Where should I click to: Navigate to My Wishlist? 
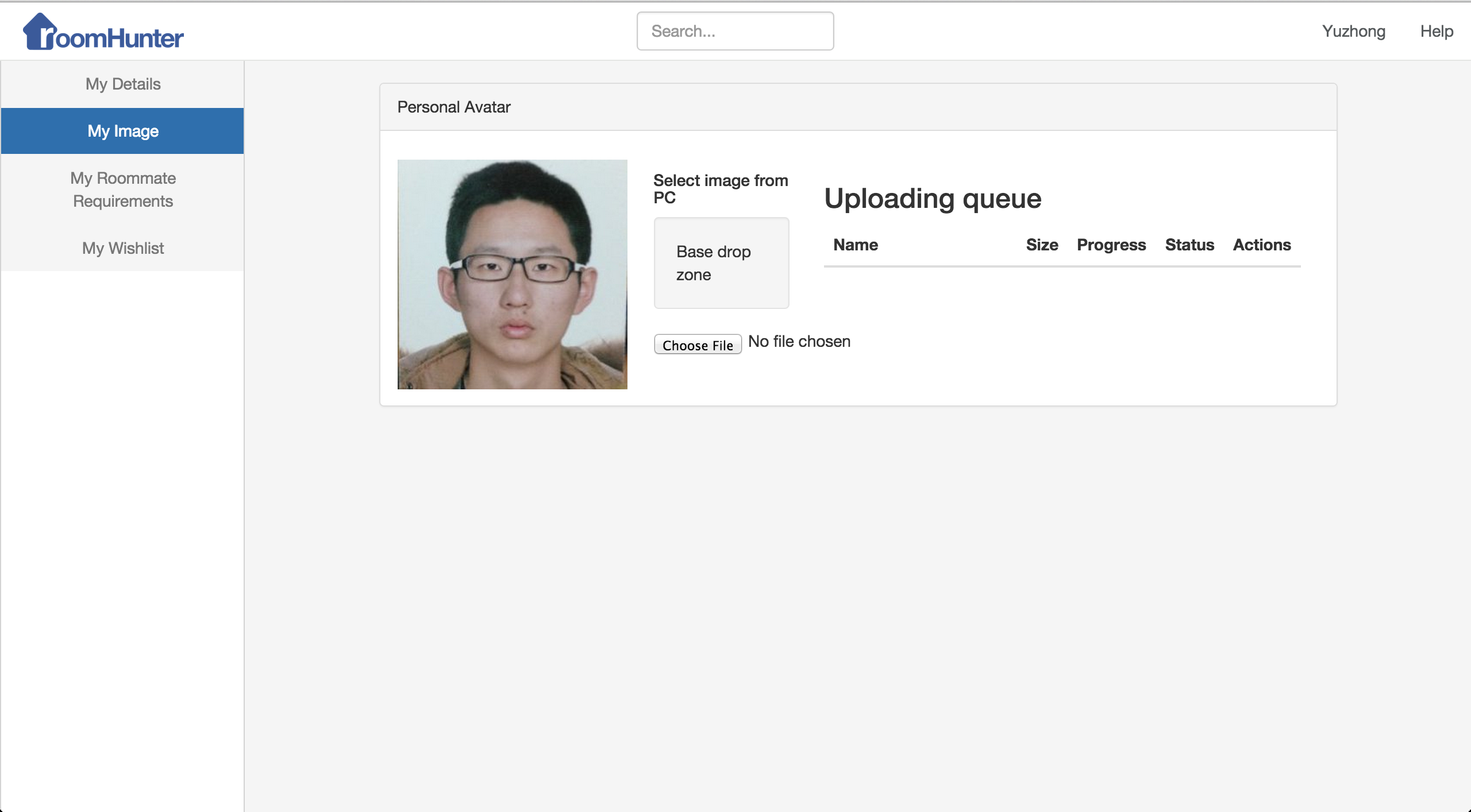122,248
